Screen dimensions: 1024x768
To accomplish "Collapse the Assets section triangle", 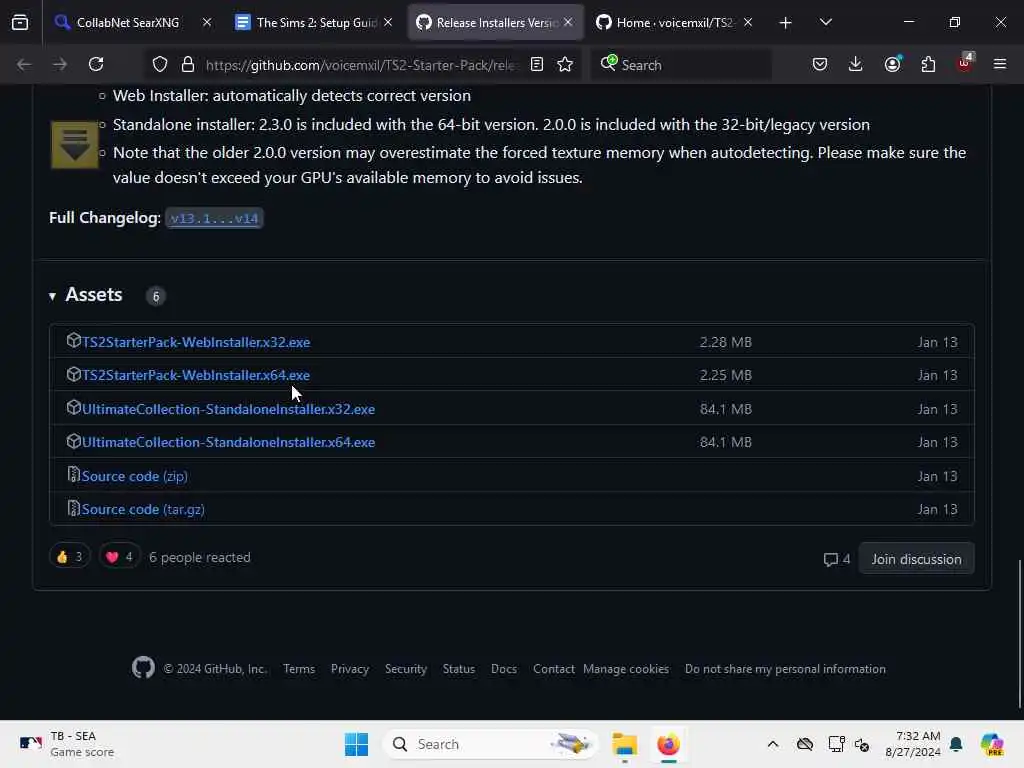I will [52, 296].
